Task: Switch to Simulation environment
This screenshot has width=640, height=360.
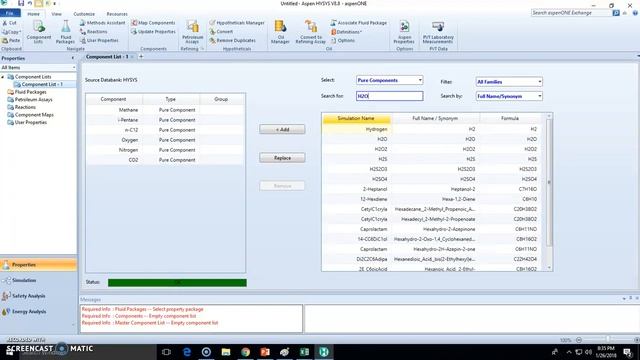Action: (38, 280)
